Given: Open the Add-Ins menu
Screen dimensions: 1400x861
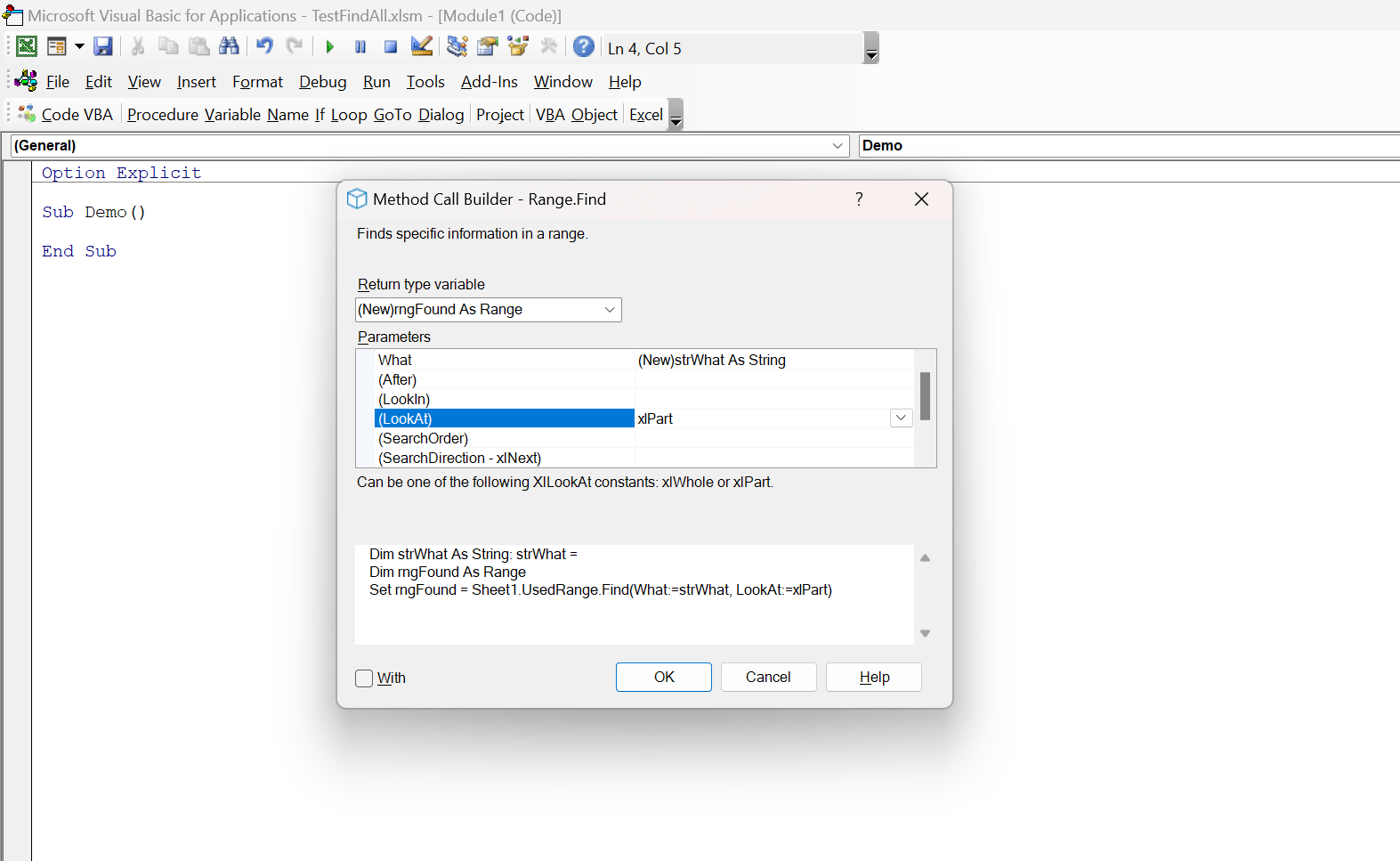Looking at the screenshot, I should [x=490, y=82].
